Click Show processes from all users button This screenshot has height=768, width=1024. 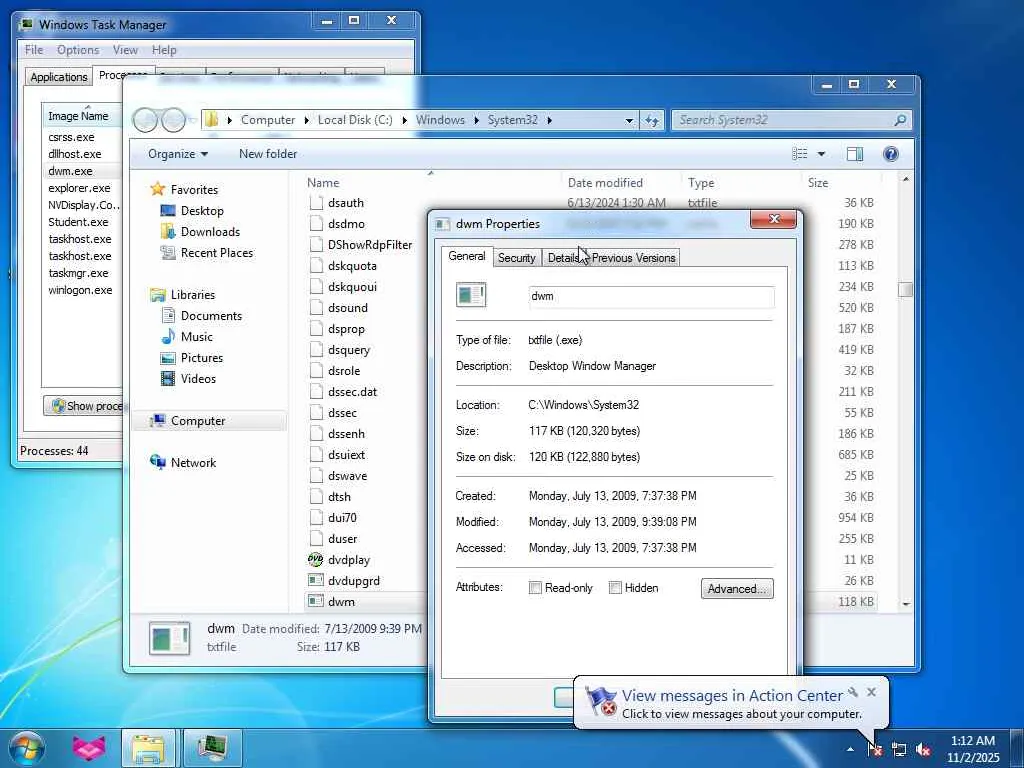[x=84, y=406]
